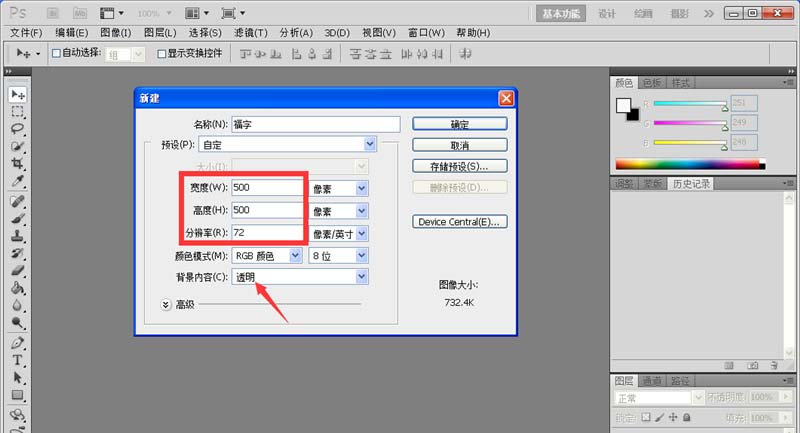Select the Horizontal Type tool
800x433 pixels.
click(17, 360)
